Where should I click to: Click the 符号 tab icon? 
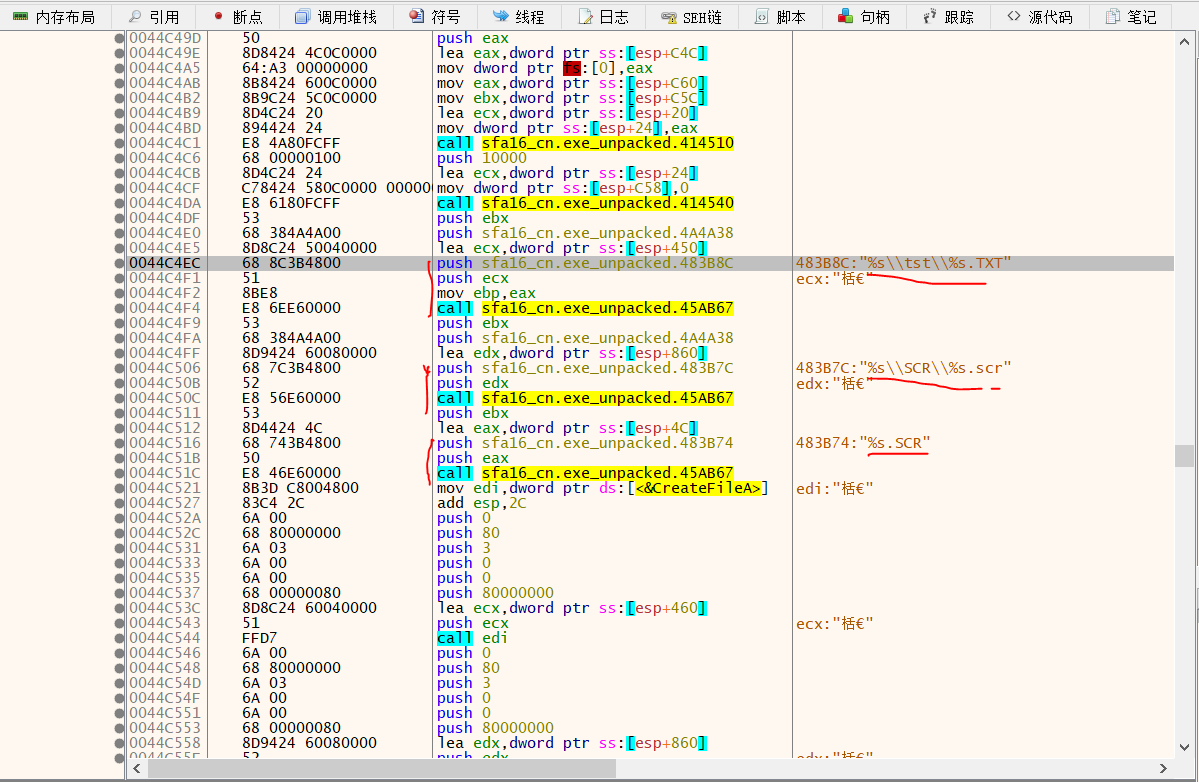tap(416, 17)
